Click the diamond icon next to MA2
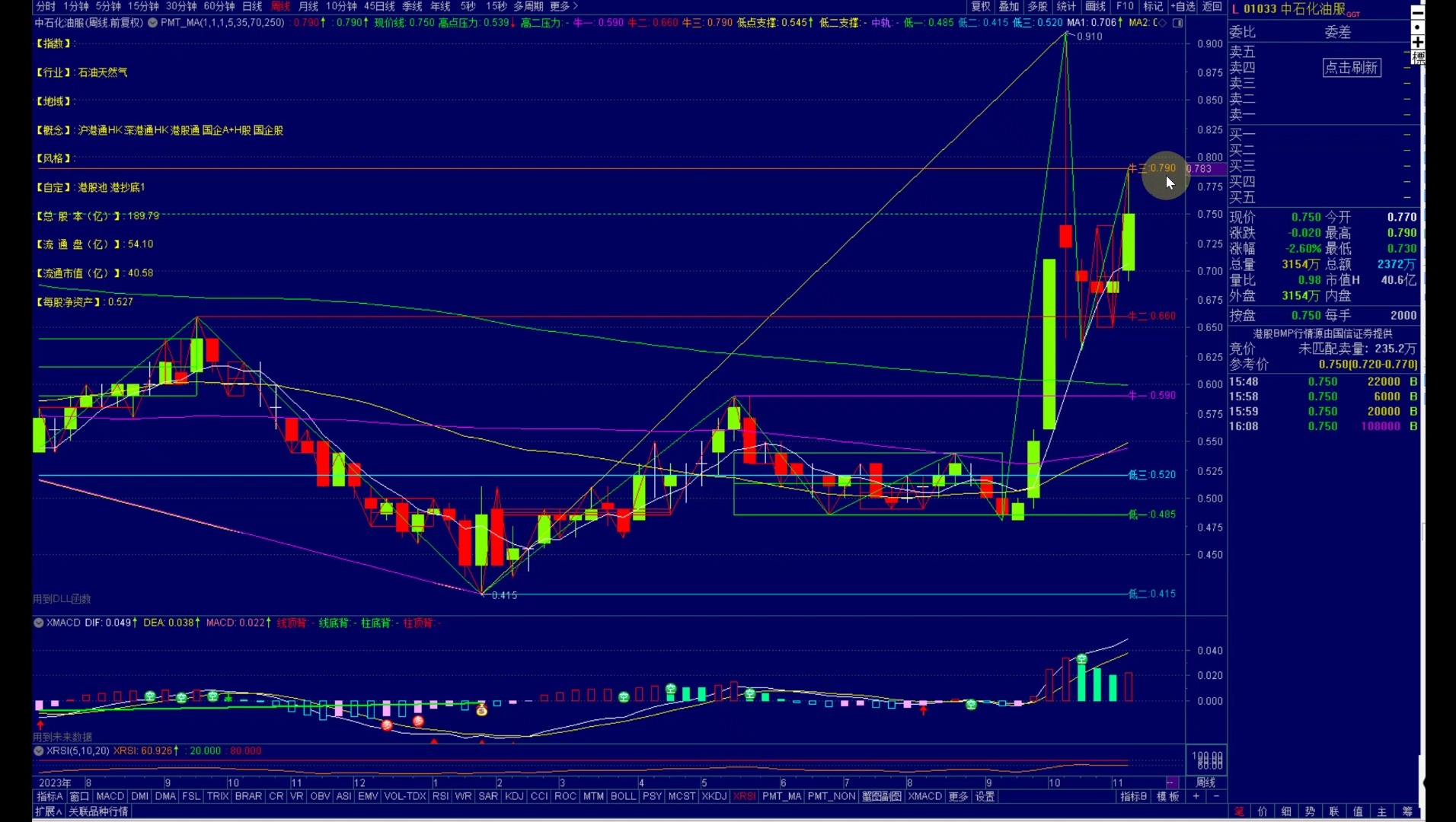 1162,23
